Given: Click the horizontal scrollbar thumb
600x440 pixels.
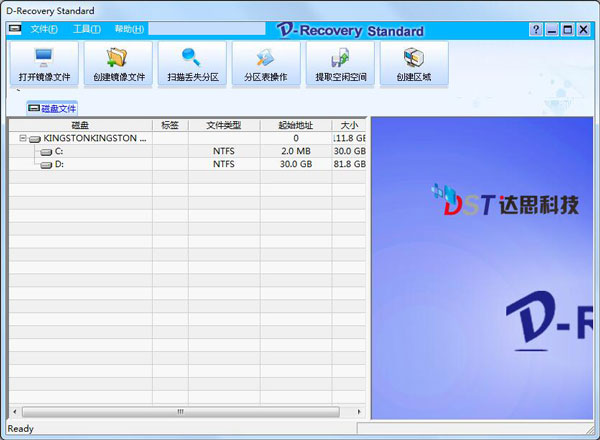Looking at the screenshot, I should pos(181,412).
